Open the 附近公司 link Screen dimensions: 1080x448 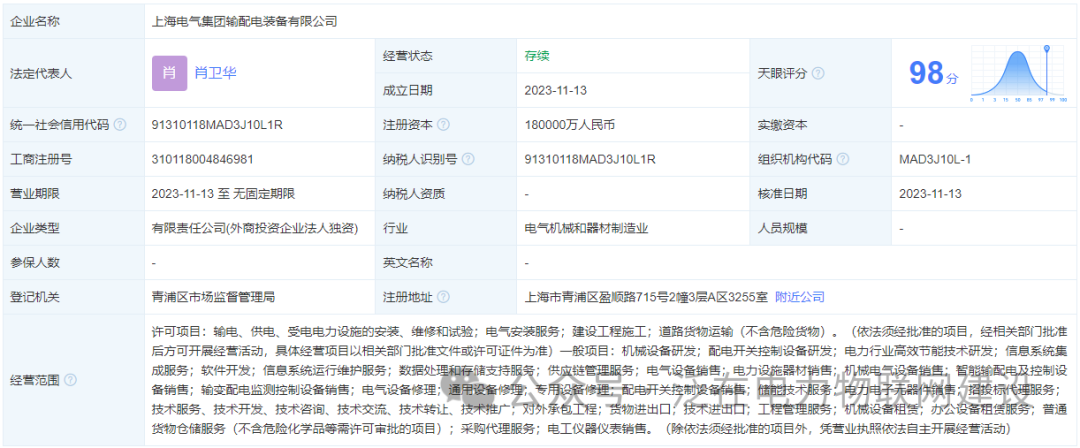pos(800,297)
